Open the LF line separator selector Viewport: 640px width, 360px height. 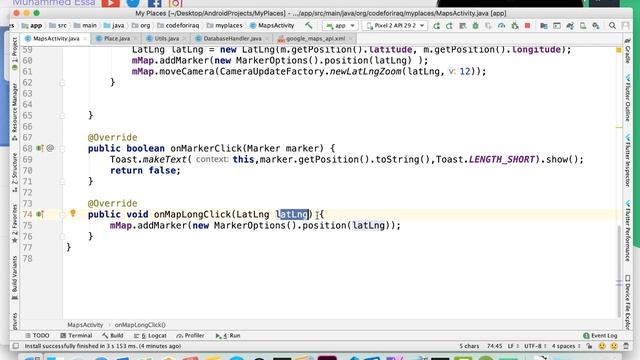(513, 346)
